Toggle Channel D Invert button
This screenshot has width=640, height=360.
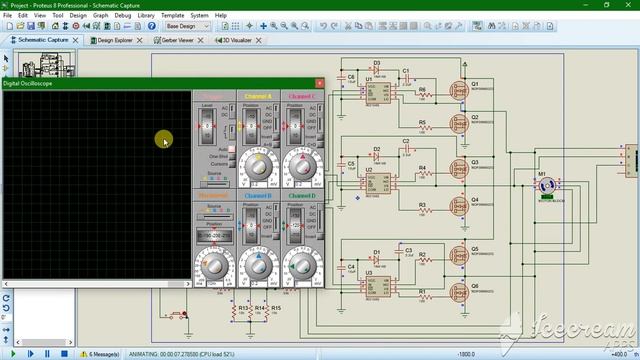320,236
